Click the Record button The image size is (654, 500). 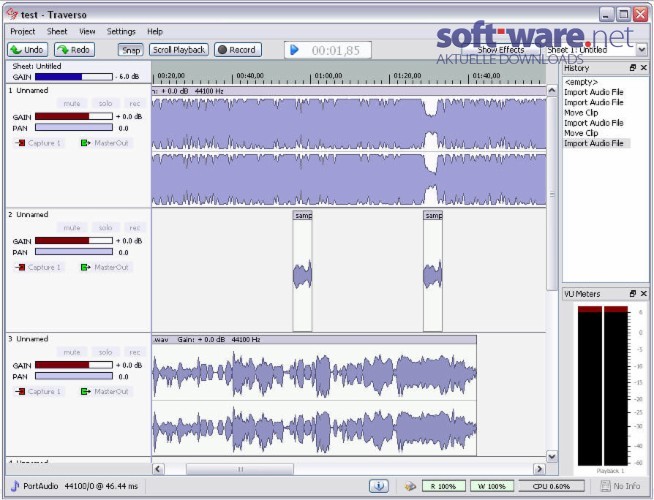[x=238, y=50]
